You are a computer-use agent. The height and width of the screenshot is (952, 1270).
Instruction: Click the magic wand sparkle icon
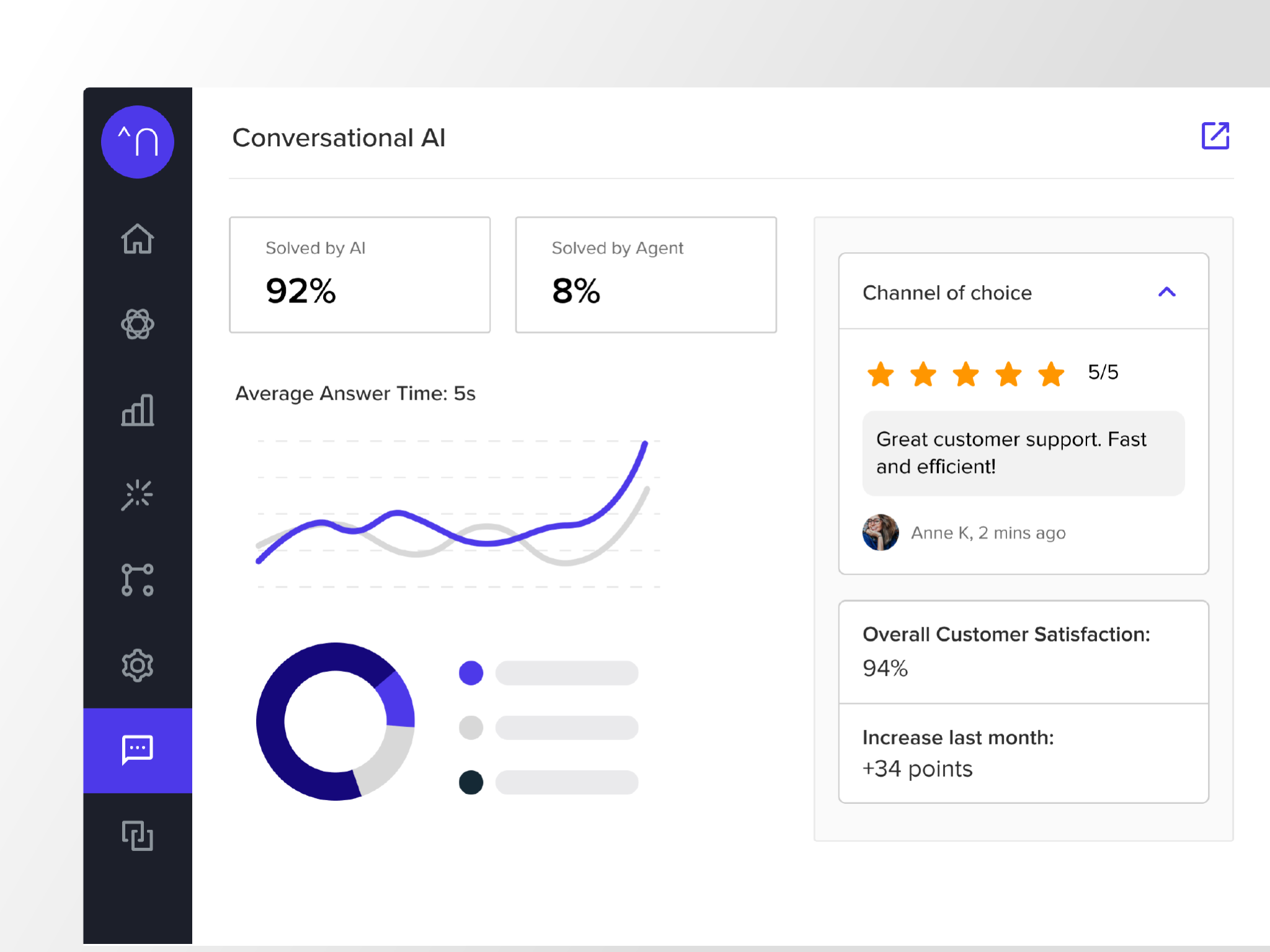coord(137,495)
